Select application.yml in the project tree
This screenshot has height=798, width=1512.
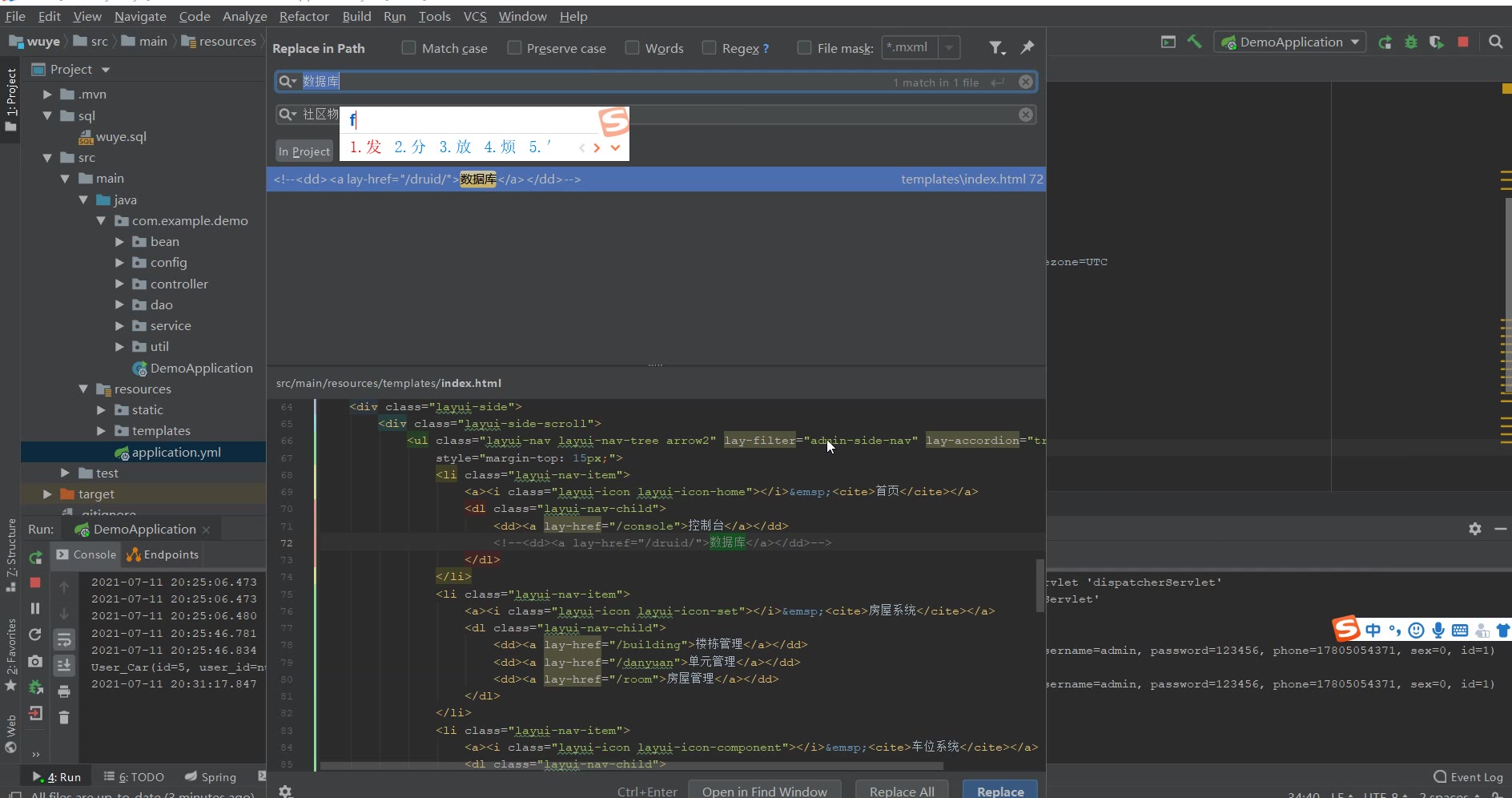176,452
